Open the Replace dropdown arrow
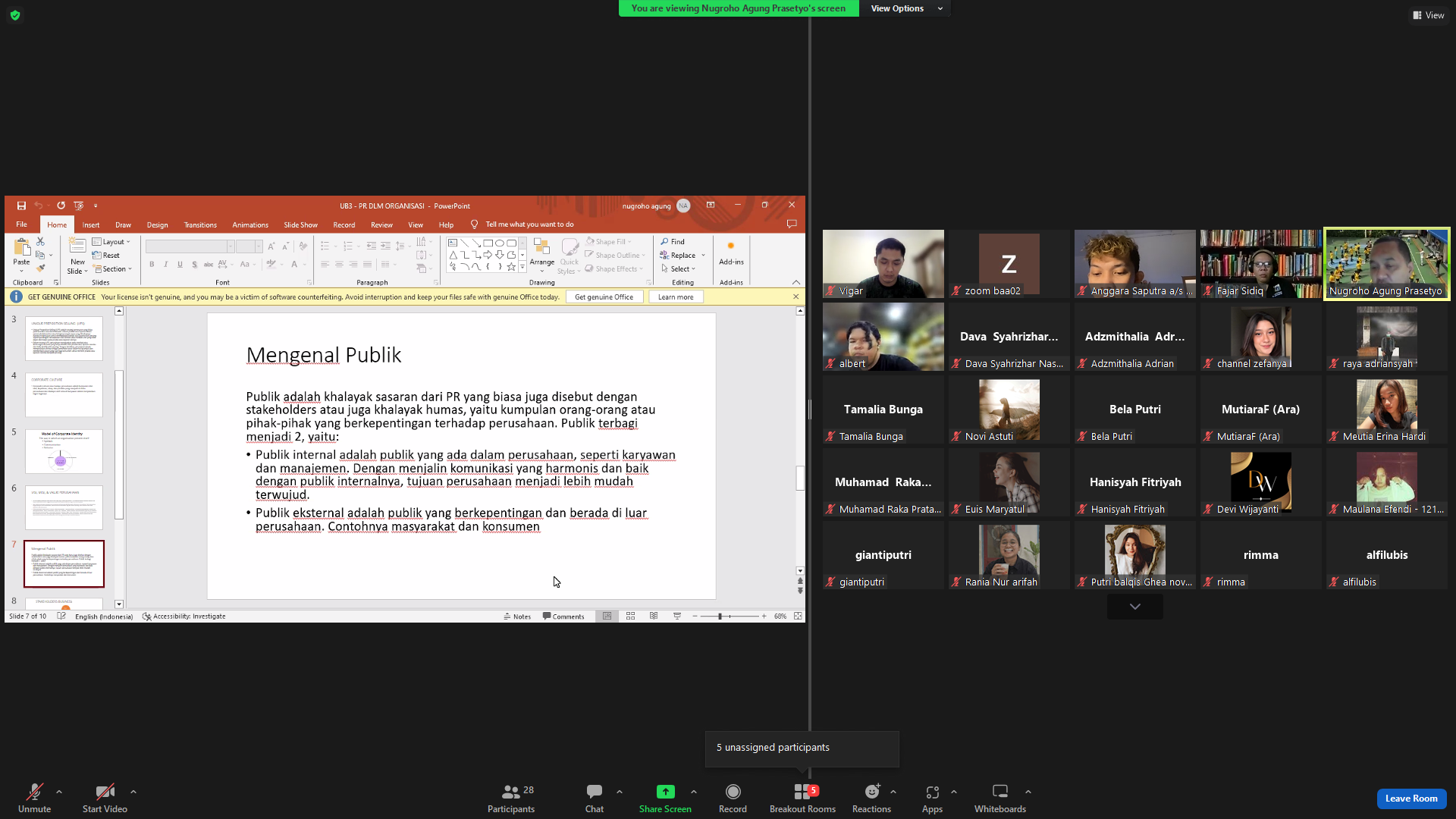The width and height of the screenshot is (1456, 819). coord(703,256)
